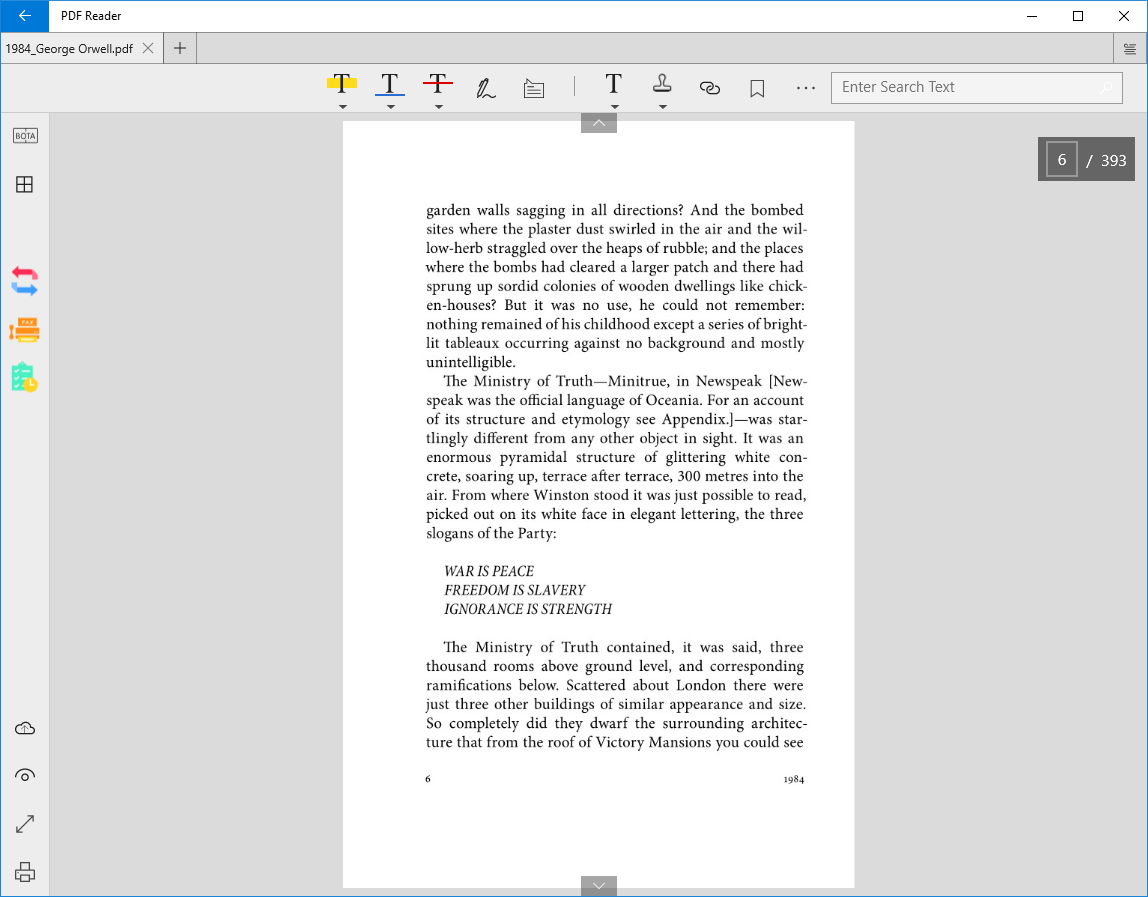Viewport: 1148px width, 897px height.
Task: Click the footer text 1984
Action: [x=794, y=779]
